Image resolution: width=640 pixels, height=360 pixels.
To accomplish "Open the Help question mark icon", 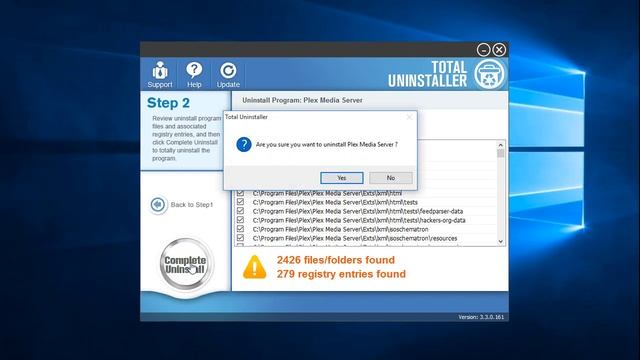I will click(x=194, y=74).
